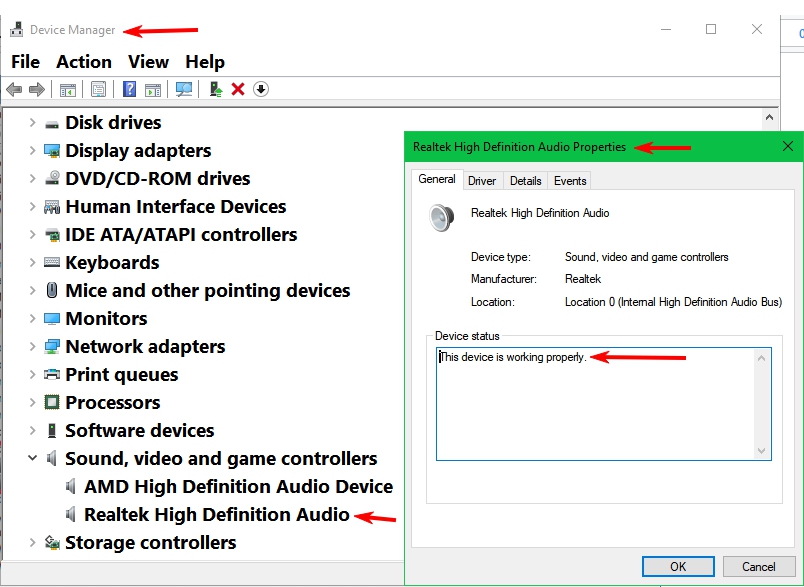Image resolution: width=804 pixels, height=587 pixels.
Task: Expand the Print queues node
Action: pyautogui.click(x=32, y=374)
